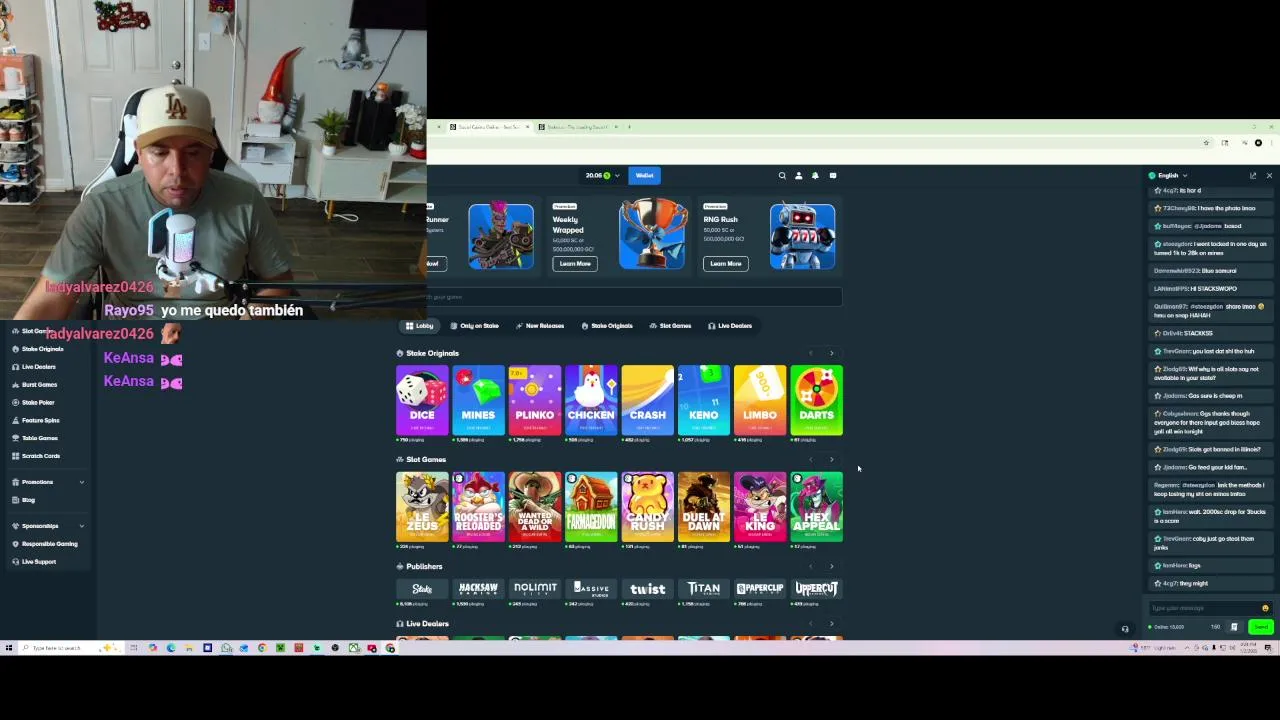Open Responsible Gaming in the sidebar

49,544
